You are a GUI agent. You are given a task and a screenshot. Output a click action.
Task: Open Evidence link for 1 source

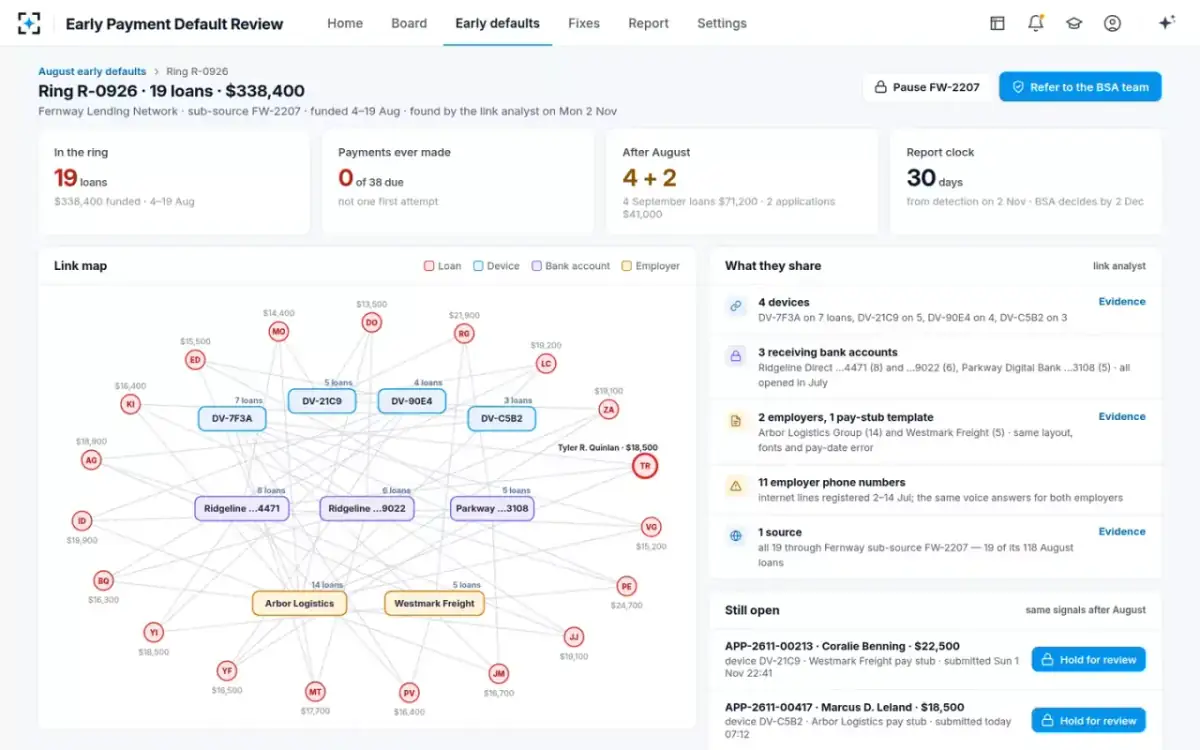(x=1122, y=531)
